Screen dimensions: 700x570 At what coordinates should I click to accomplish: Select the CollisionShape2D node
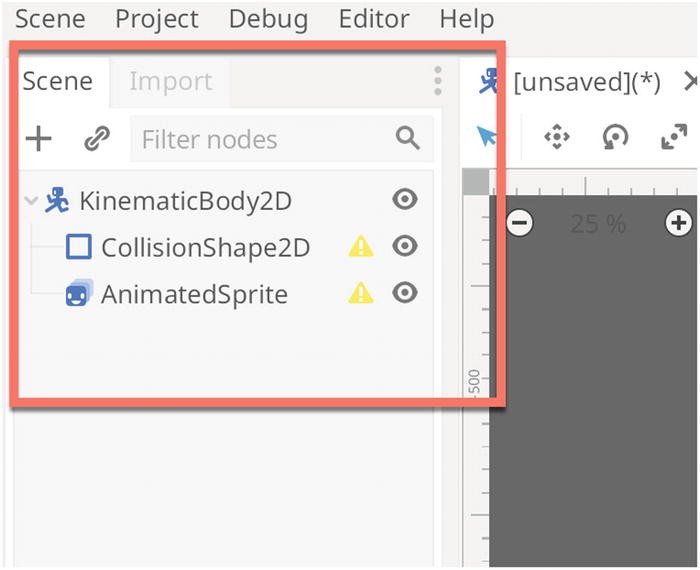pos(205,247)
